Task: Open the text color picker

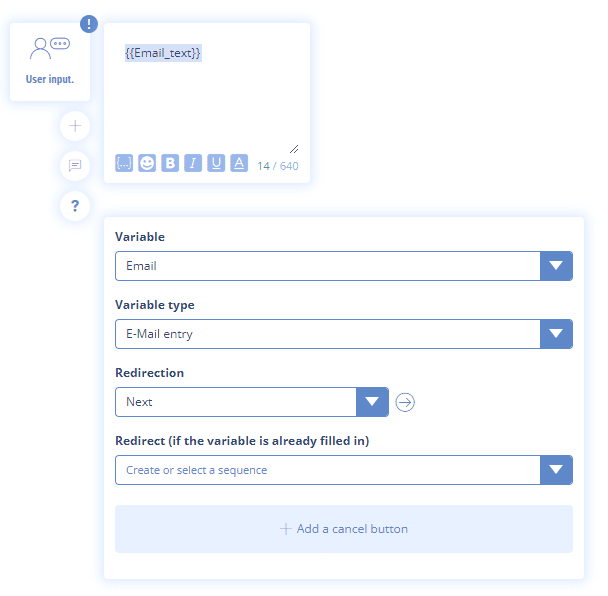Action: (239, 163)
